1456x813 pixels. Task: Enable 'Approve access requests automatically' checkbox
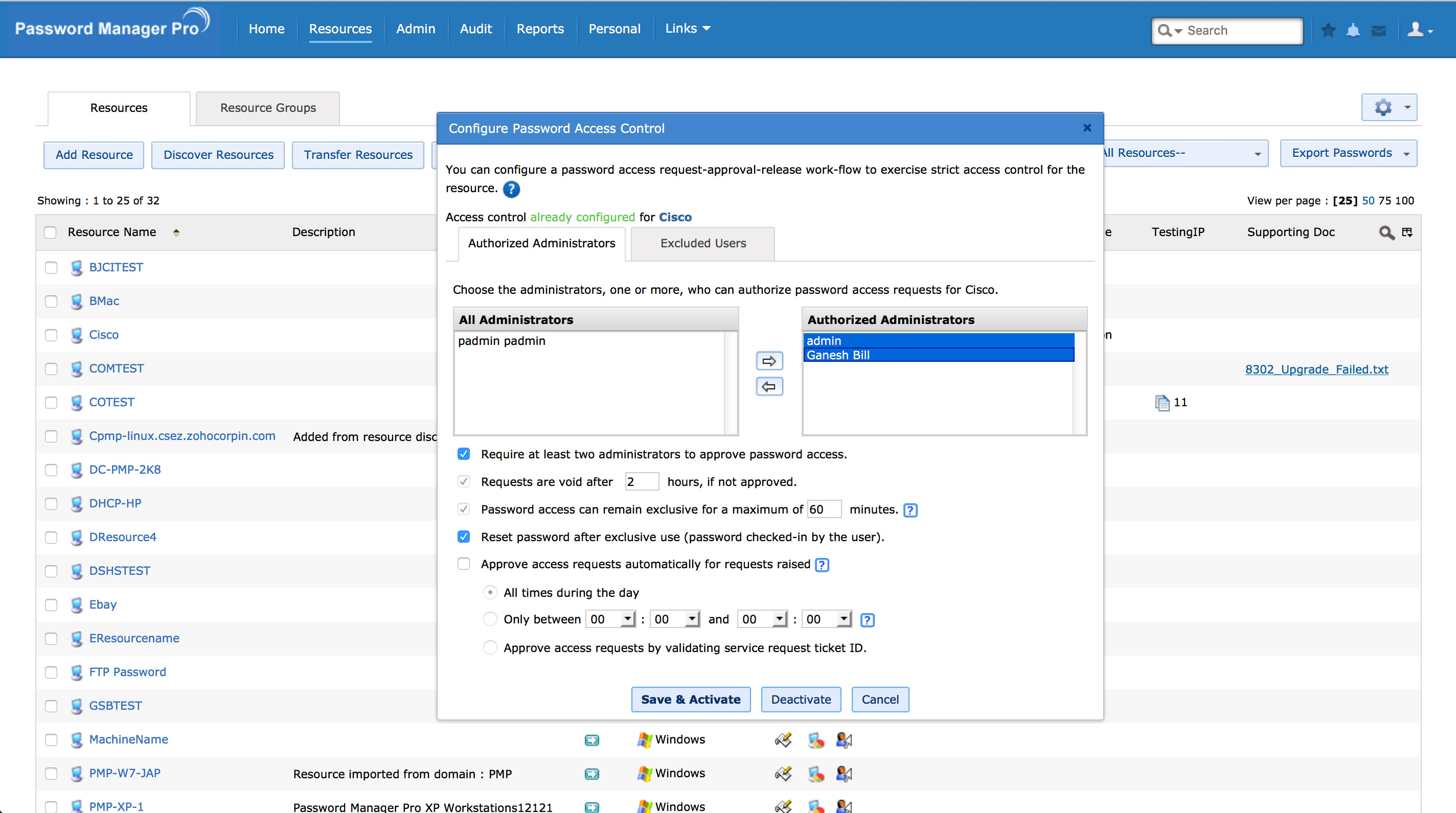point(464,564)
